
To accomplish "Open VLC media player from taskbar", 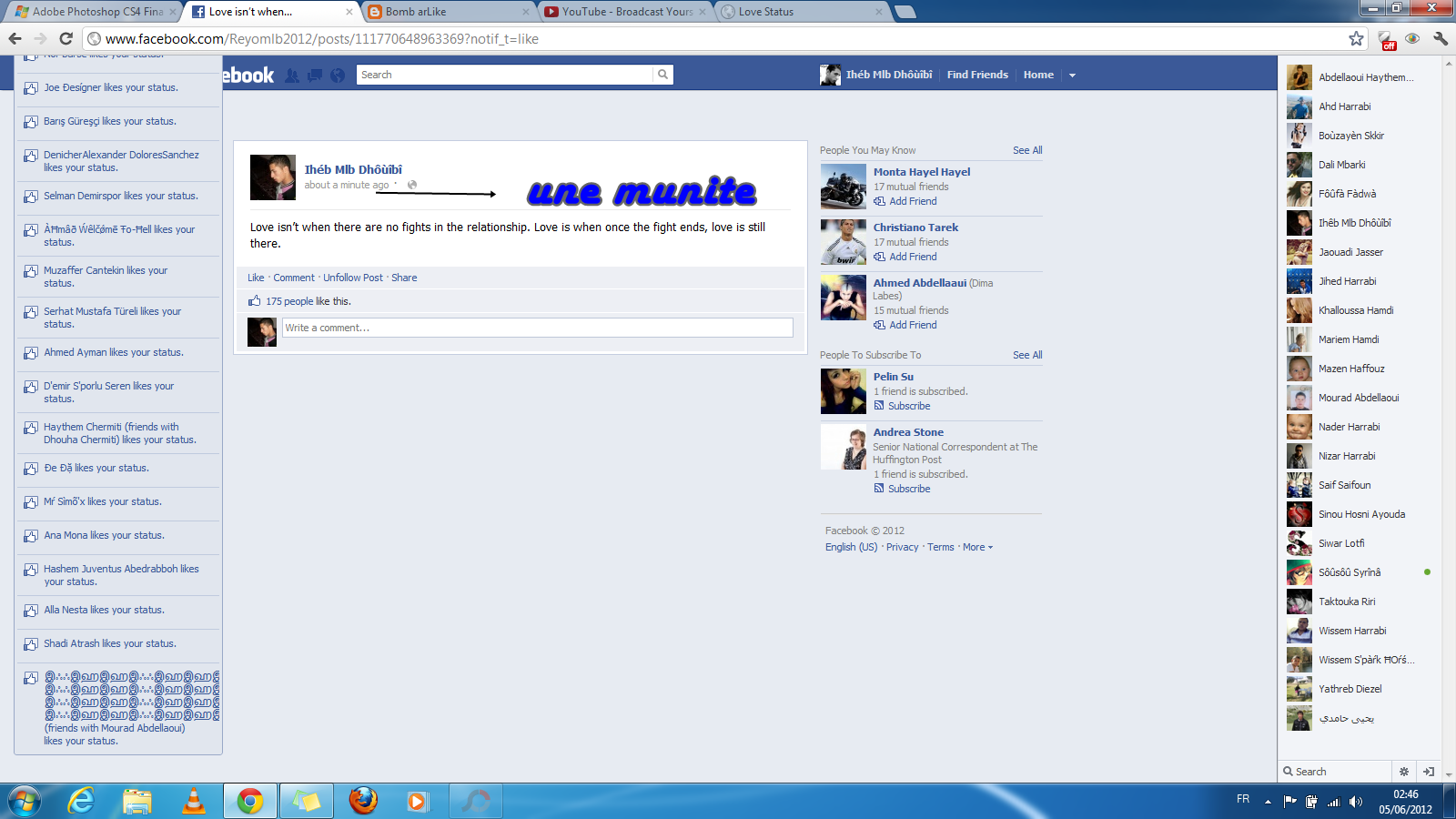I will click(194, 801).
